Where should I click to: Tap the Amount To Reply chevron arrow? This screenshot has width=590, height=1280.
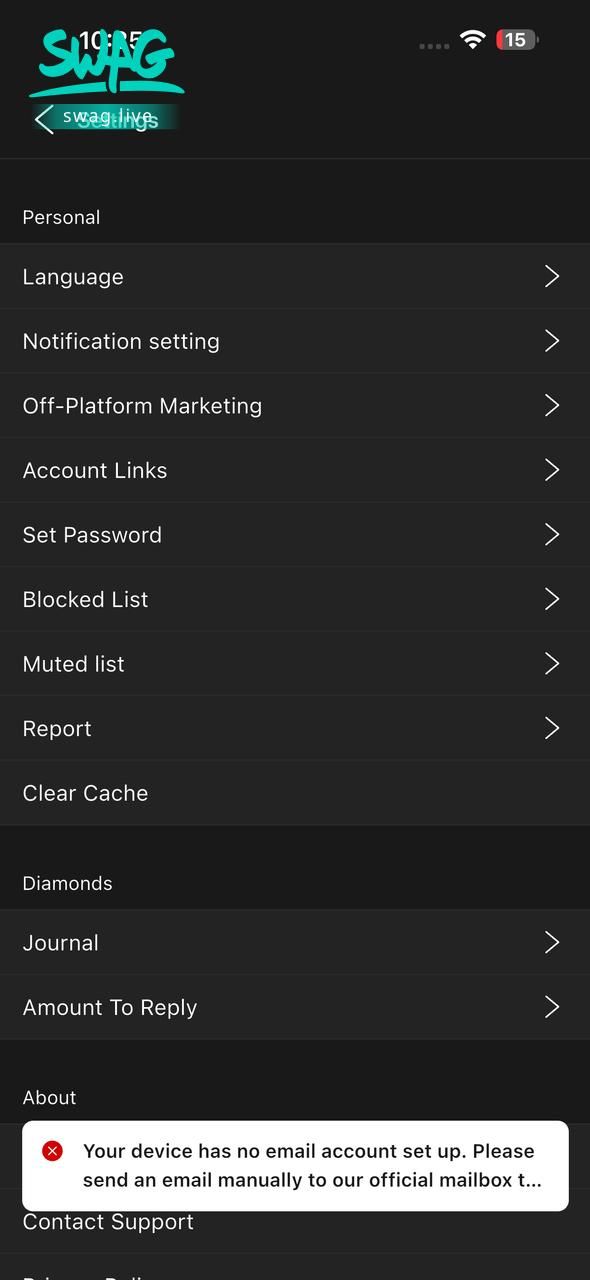coord(552,1007)
